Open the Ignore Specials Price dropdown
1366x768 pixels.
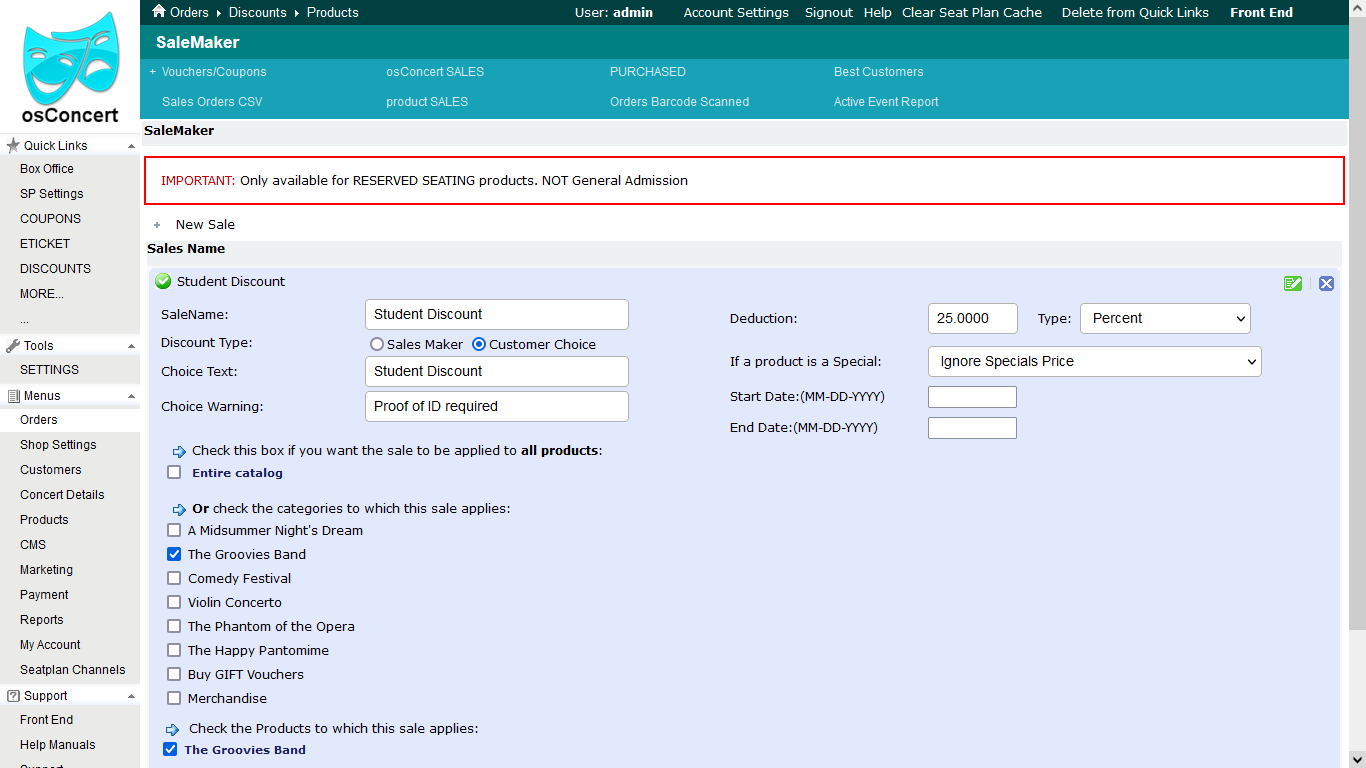coord(1094,361)
